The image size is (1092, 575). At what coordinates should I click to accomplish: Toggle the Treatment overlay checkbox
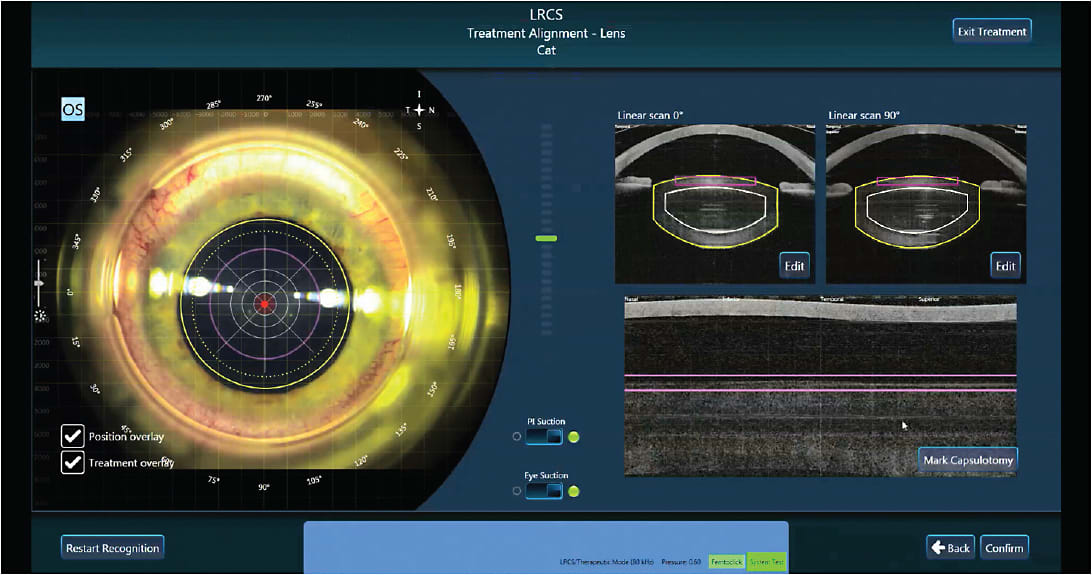click(72, 462)
